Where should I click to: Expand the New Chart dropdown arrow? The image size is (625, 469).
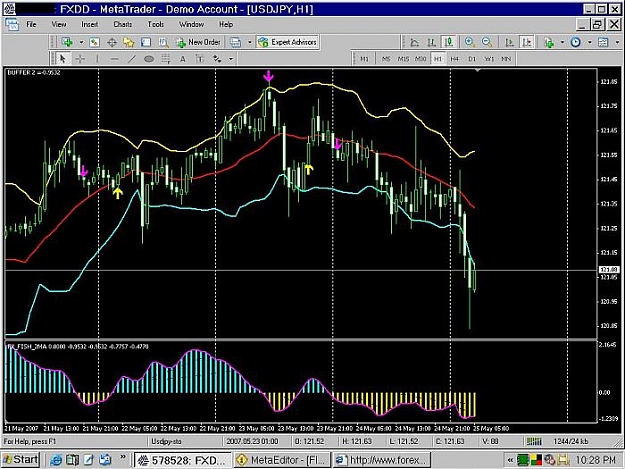coord(81,42)
